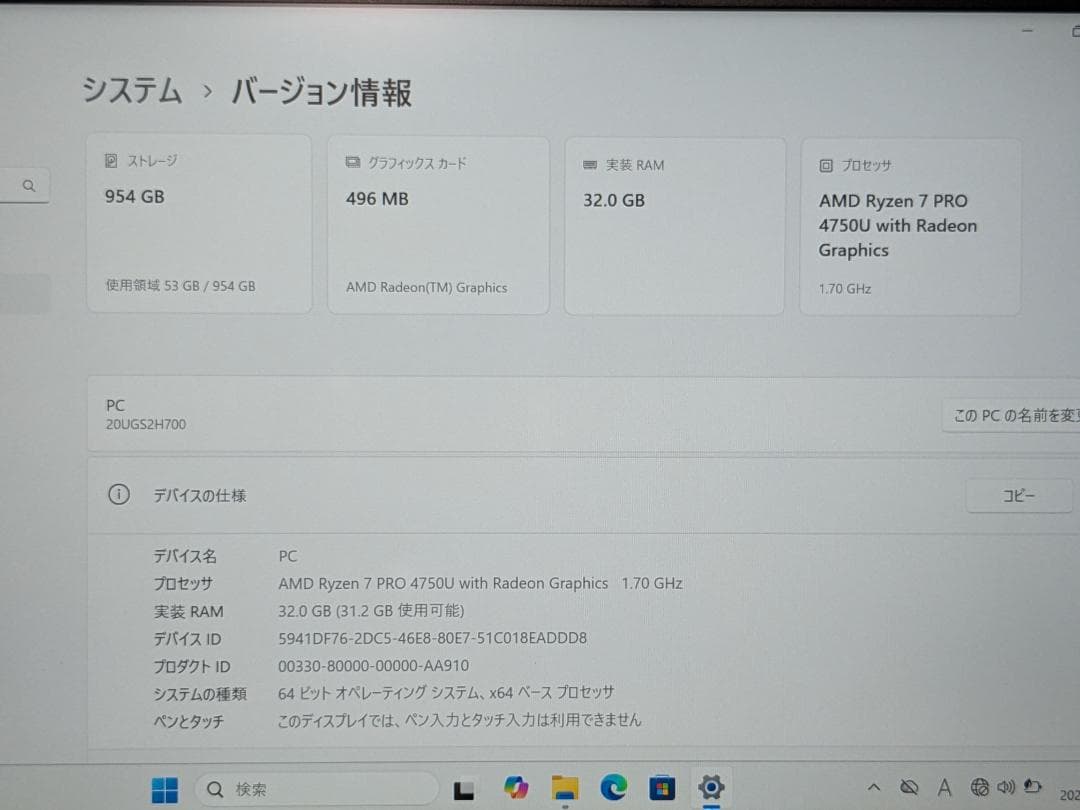The image size is (1080, 810).
Task: Expand hidden icons with the tray chevron
Action: click(874, 787)
